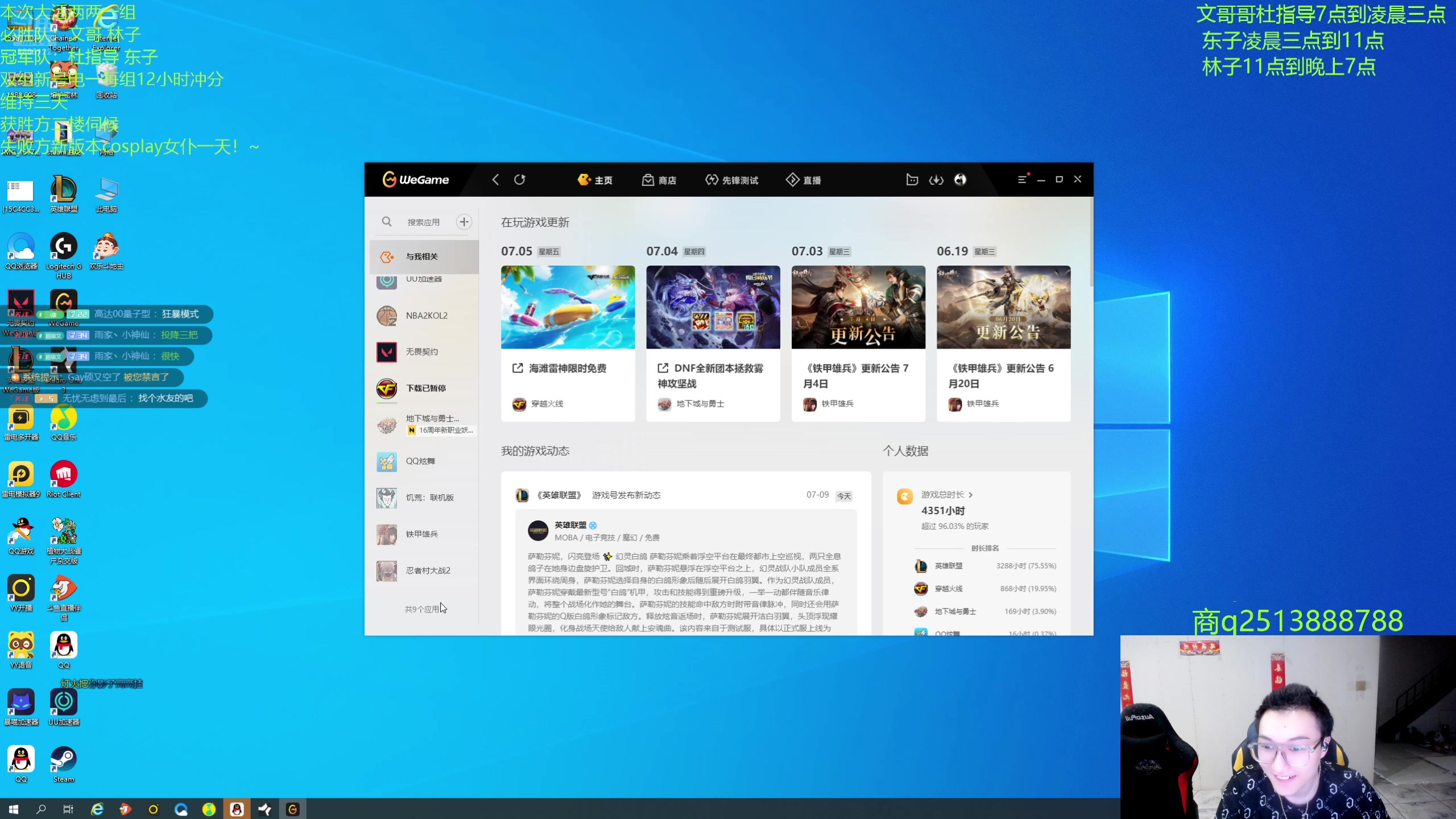The height and width of the screenshot is (819, 1456).
Task: Select 忍者村大战2 in the sidebar
Action: 424,570
